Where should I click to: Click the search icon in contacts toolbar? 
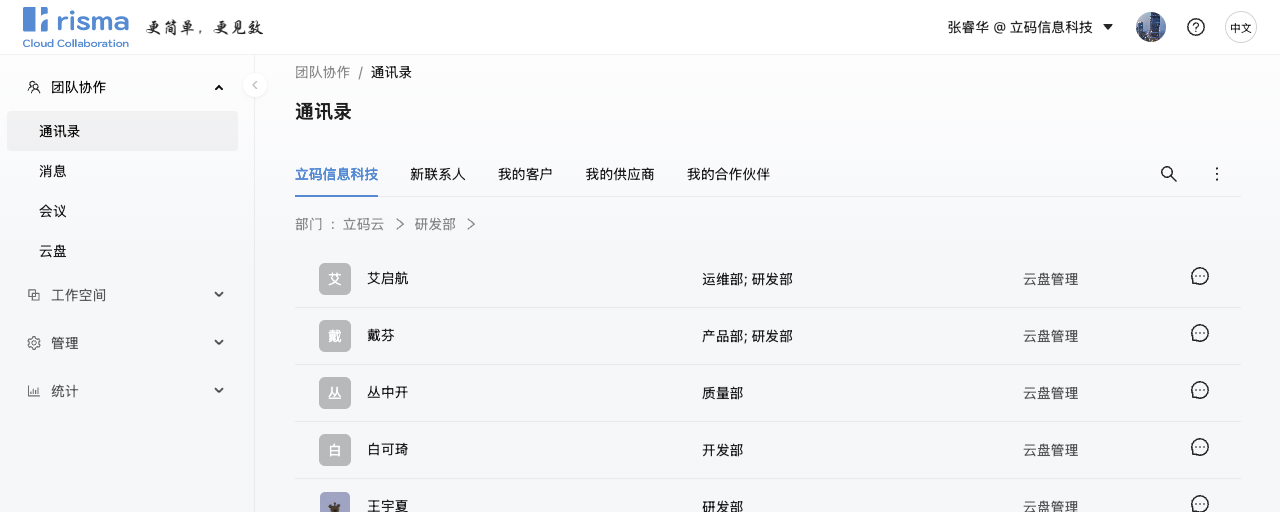tap(1168, 174)
